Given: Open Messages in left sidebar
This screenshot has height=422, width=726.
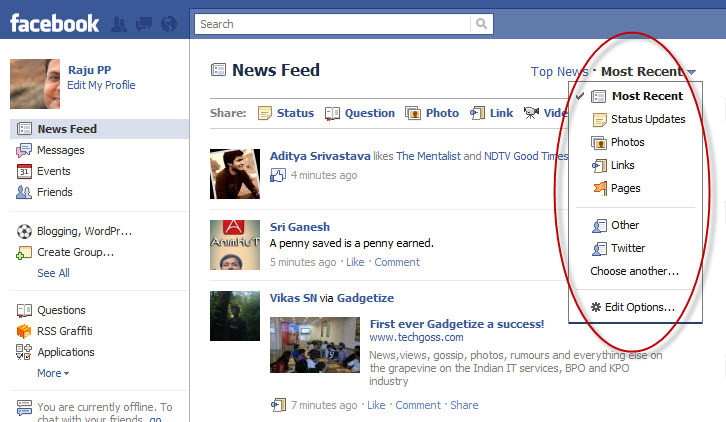Looking at the screenshot, I should tap(61, 150).
